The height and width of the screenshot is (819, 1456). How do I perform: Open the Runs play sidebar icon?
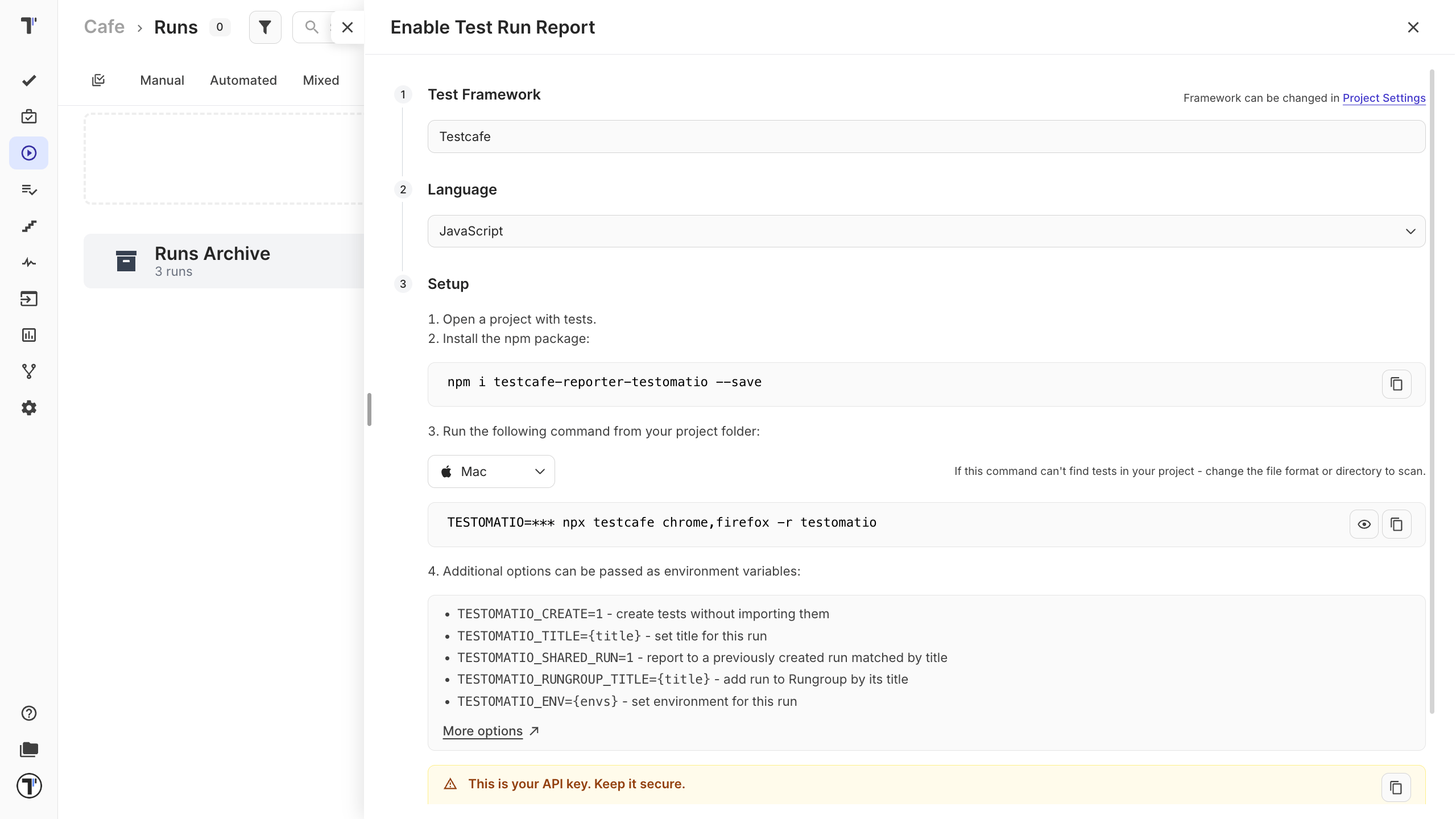click(29, 153)
